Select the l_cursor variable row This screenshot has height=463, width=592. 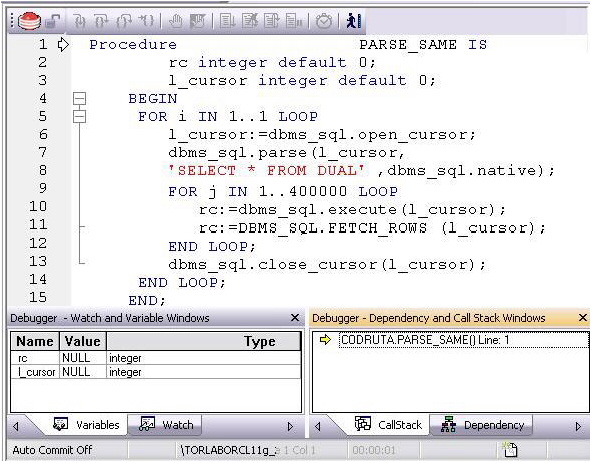pyautogui.click(x=156, y=372)
